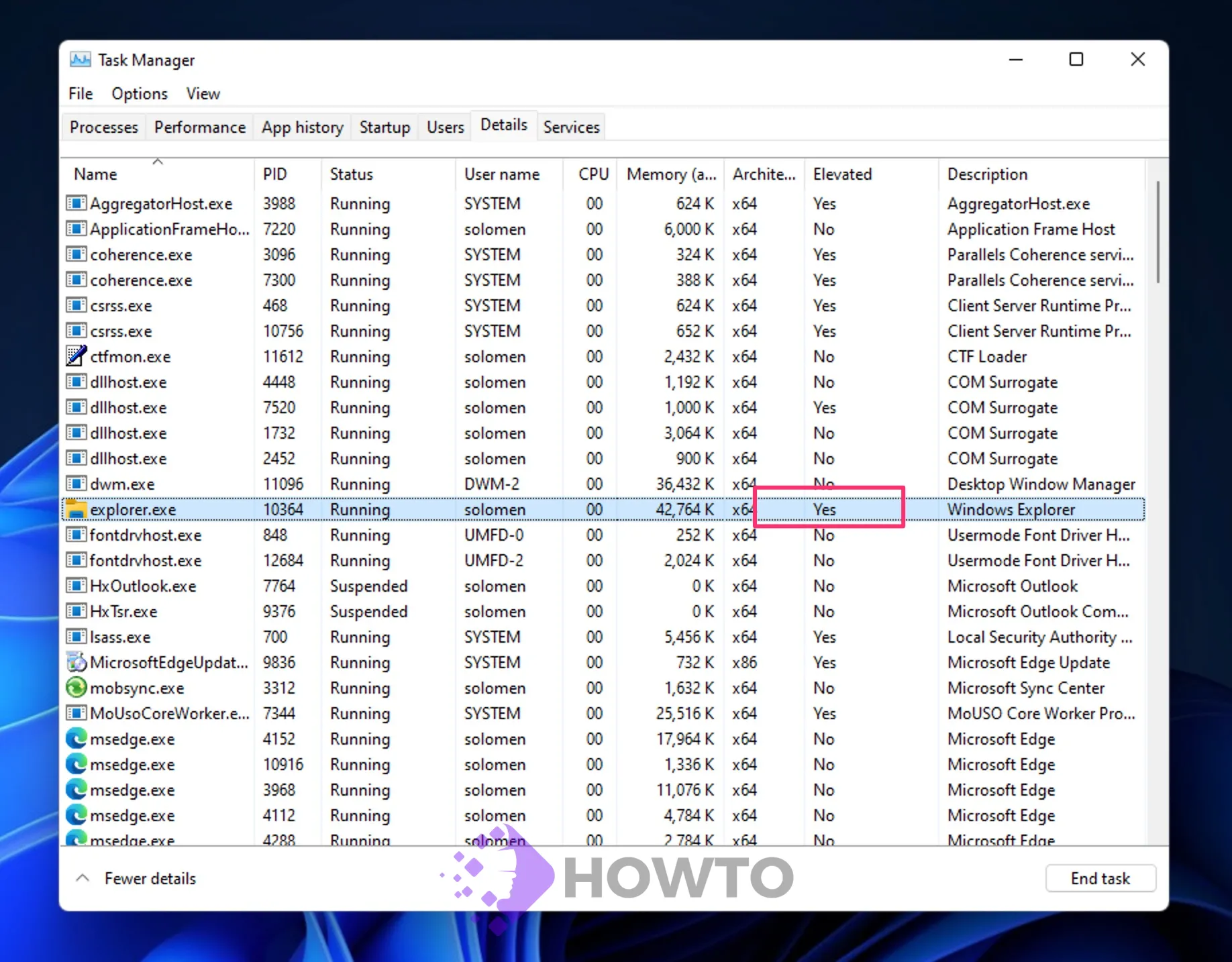Click the MoUsoCoreWorker process icon

76,712
